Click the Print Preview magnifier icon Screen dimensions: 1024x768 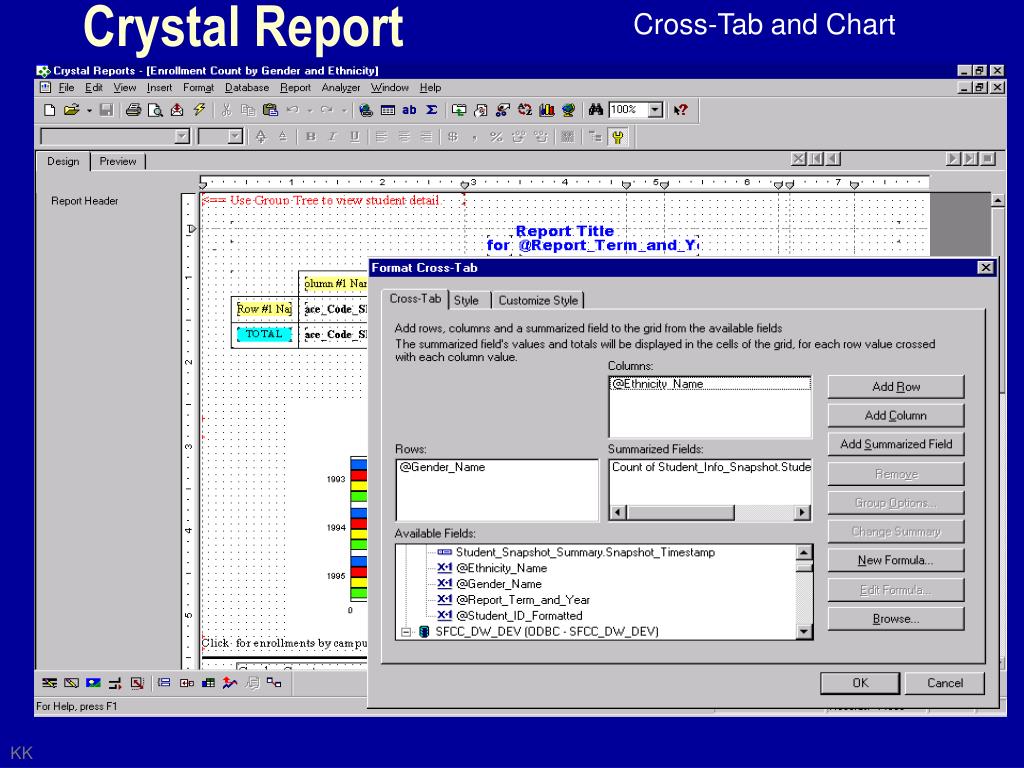155,110
